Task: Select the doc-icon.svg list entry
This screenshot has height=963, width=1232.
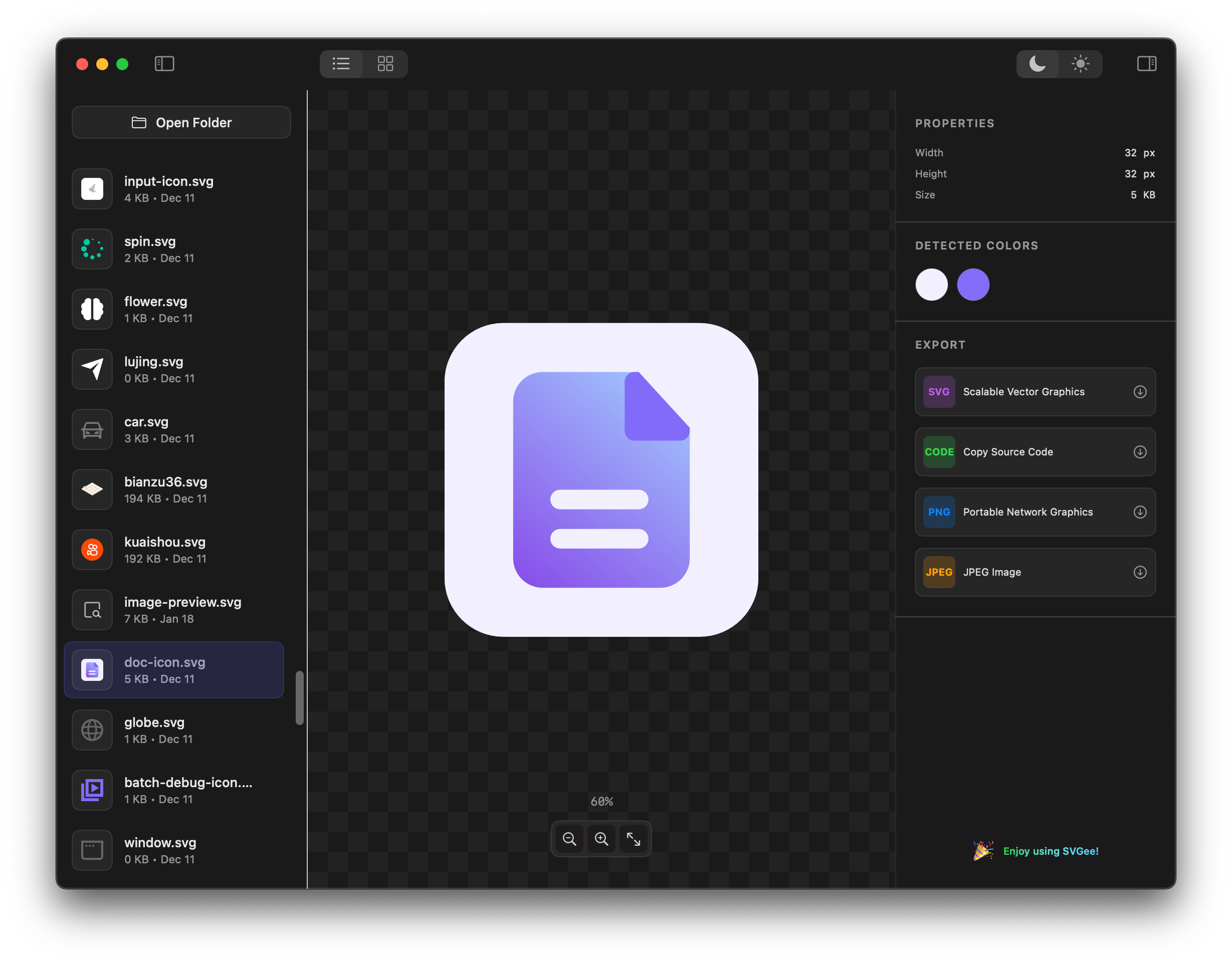Action: [174, 670]
